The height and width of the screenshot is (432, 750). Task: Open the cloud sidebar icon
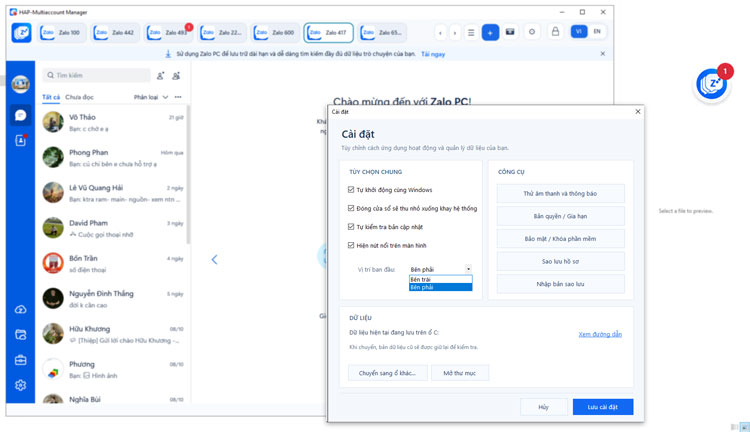coord(20,310)
